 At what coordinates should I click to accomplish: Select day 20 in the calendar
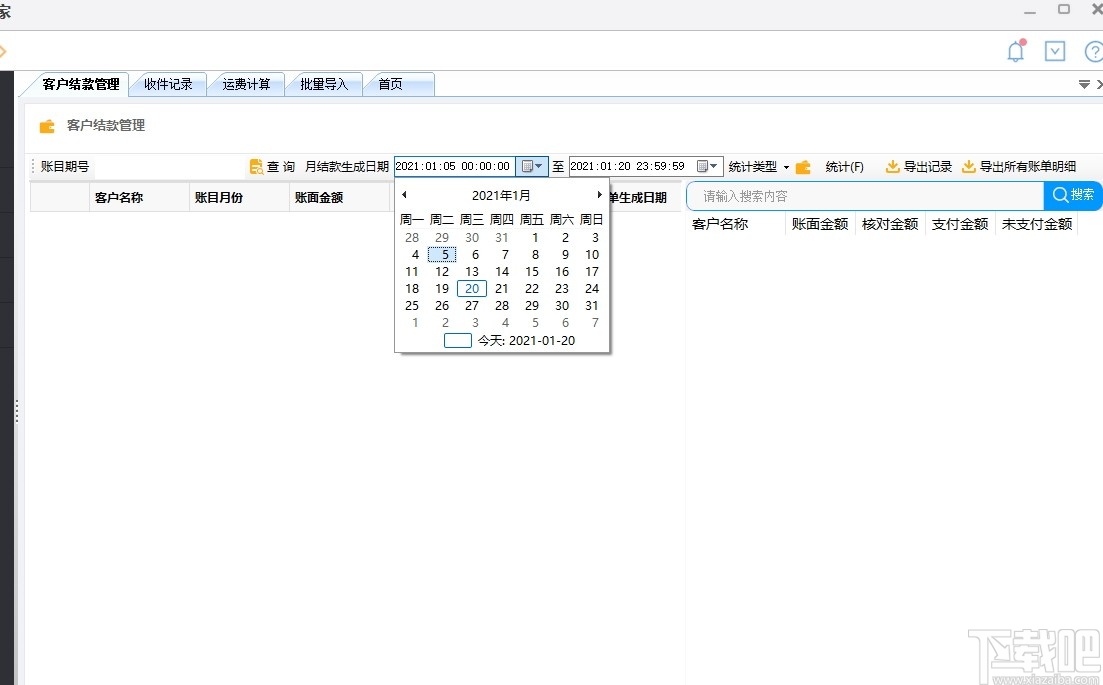point(471,288)
